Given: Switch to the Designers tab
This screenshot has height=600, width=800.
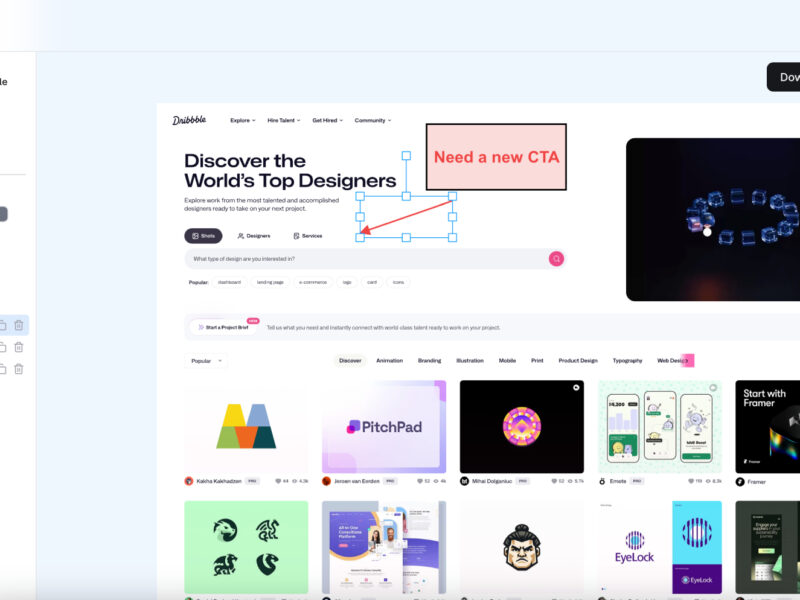Looking at the screenshot, I should [x=254, y=236].
